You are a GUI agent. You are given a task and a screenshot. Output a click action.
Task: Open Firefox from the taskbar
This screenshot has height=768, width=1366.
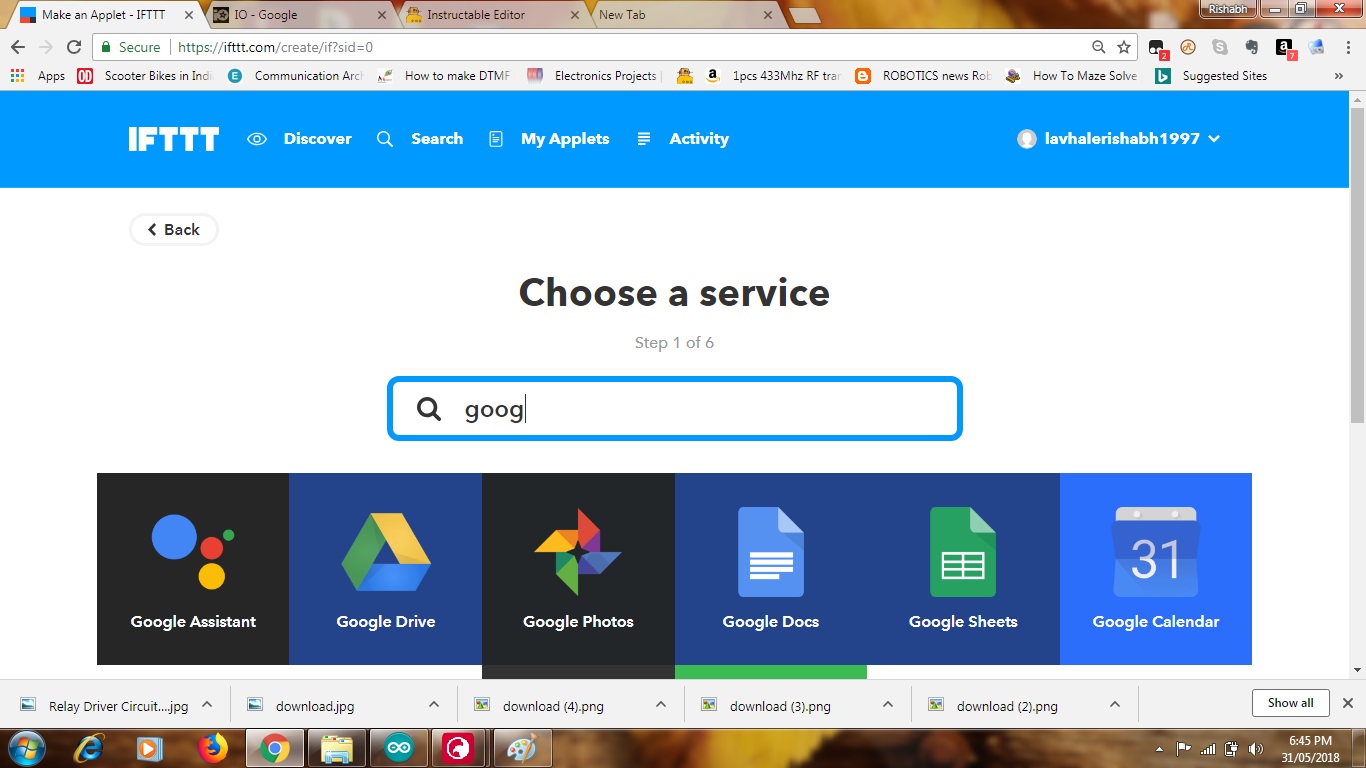(212, 748)
